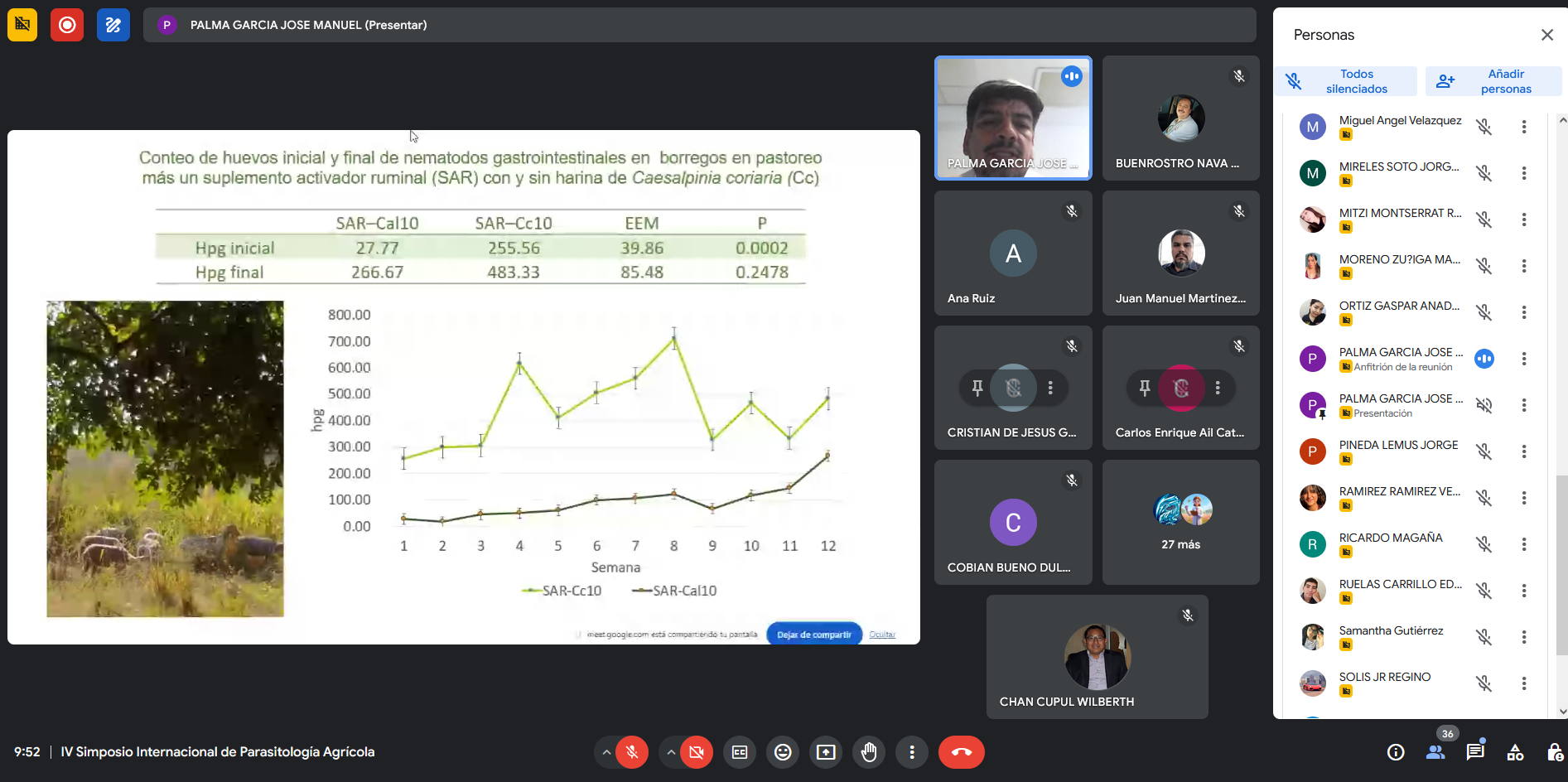This screenshot has width=1568, height=782.
Task: Open the activities shapes icon
Action: pos(1515,752)
